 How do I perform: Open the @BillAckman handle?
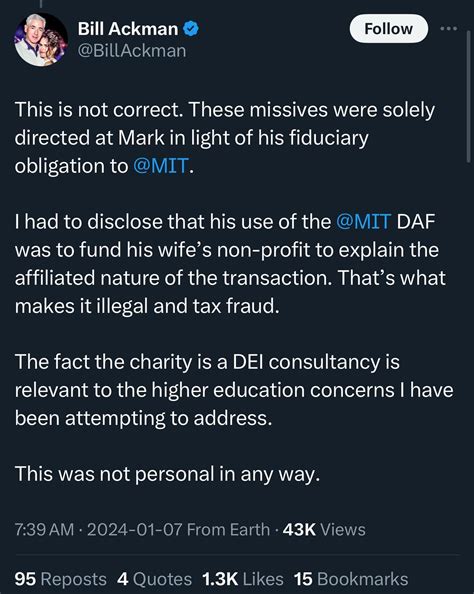[x=132, y=51]
